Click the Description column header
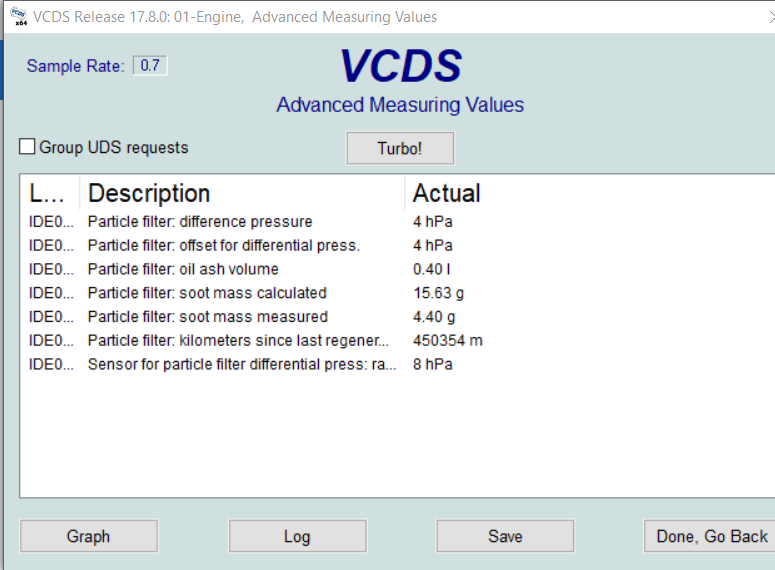Screen dimensions: 775x570 [x=242, y=193]
